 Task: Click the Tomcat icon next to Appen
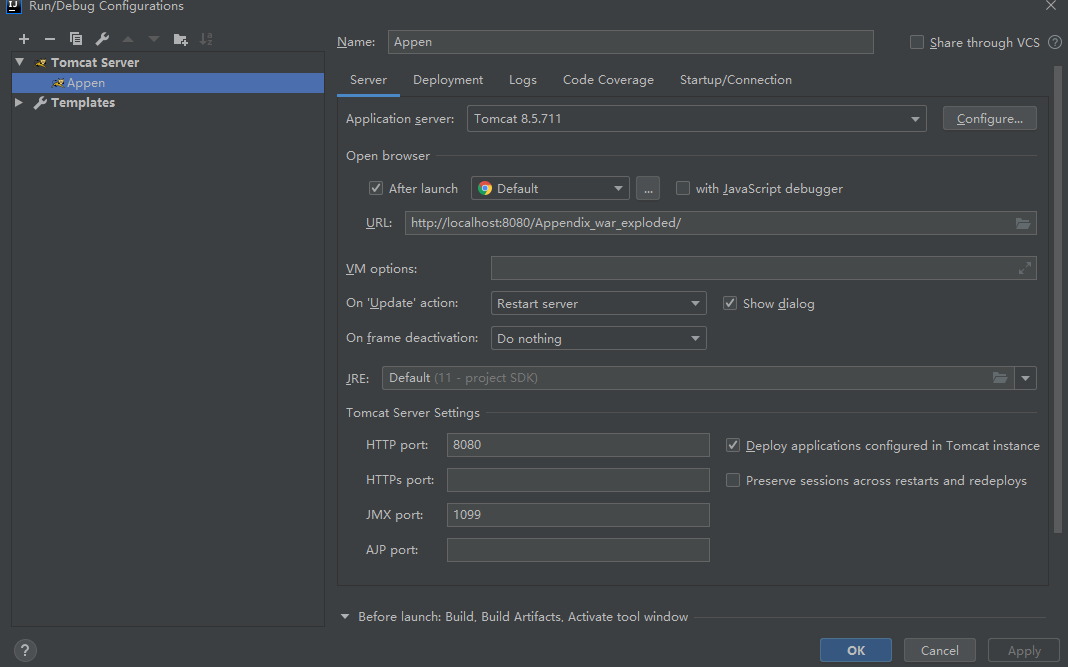pyautogui.click(x=58, y=83)
